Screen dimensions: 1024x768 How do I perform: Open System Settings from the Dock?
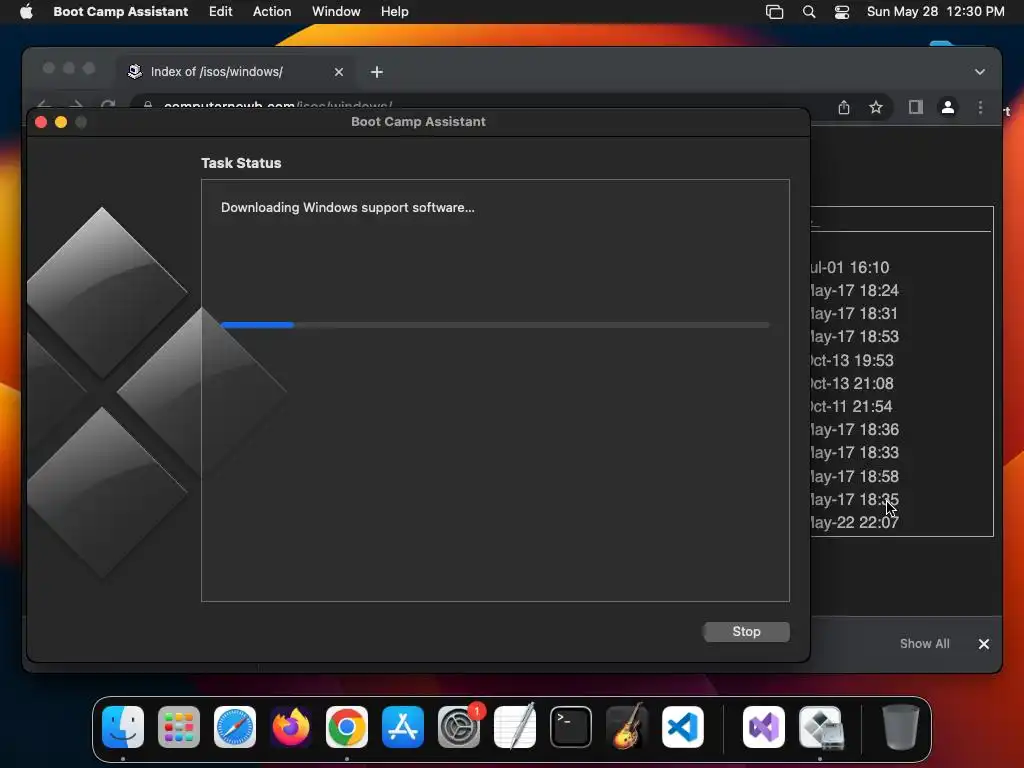tap(458, 727)
